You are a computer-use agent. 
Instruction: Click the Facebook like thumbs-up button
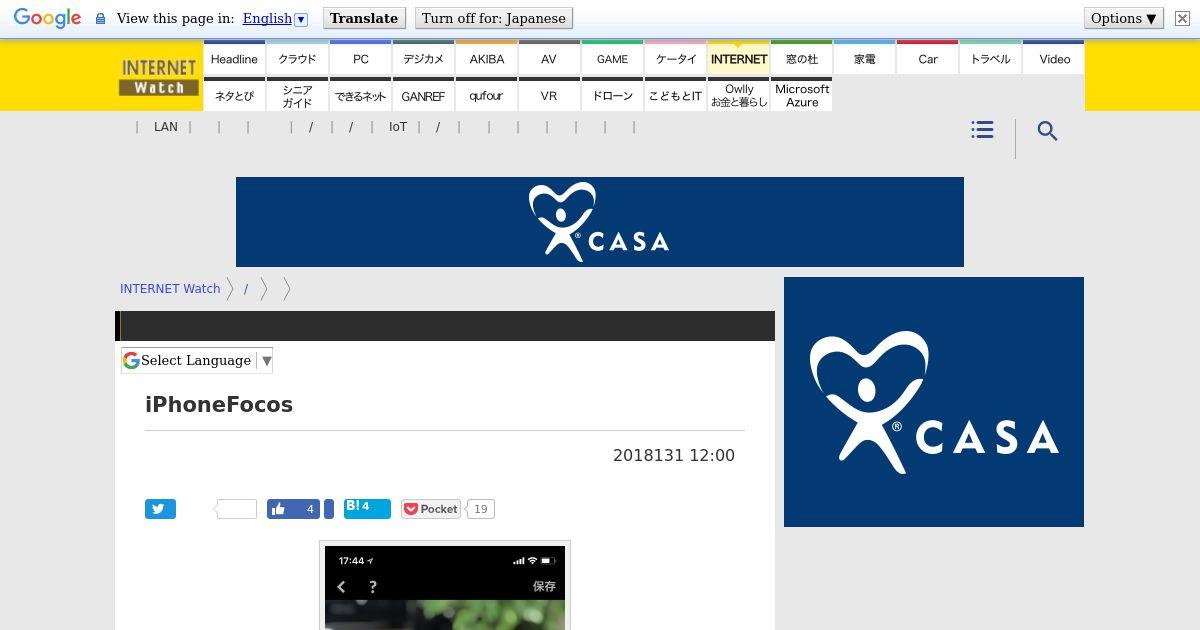tap(294, 509)
